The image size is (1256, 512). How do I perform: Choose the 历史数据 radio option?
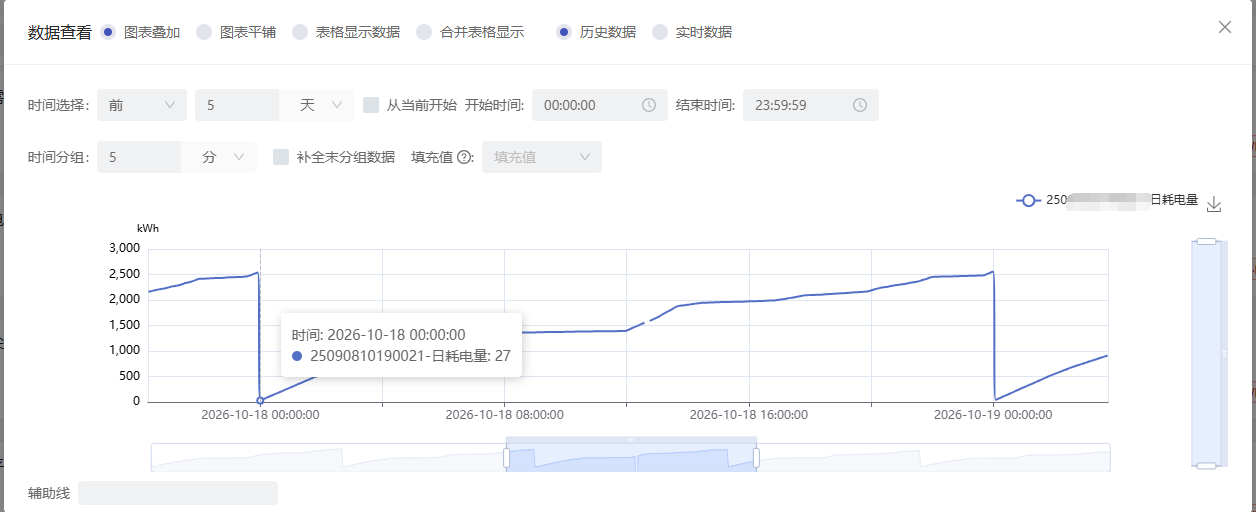coord(564,32)
